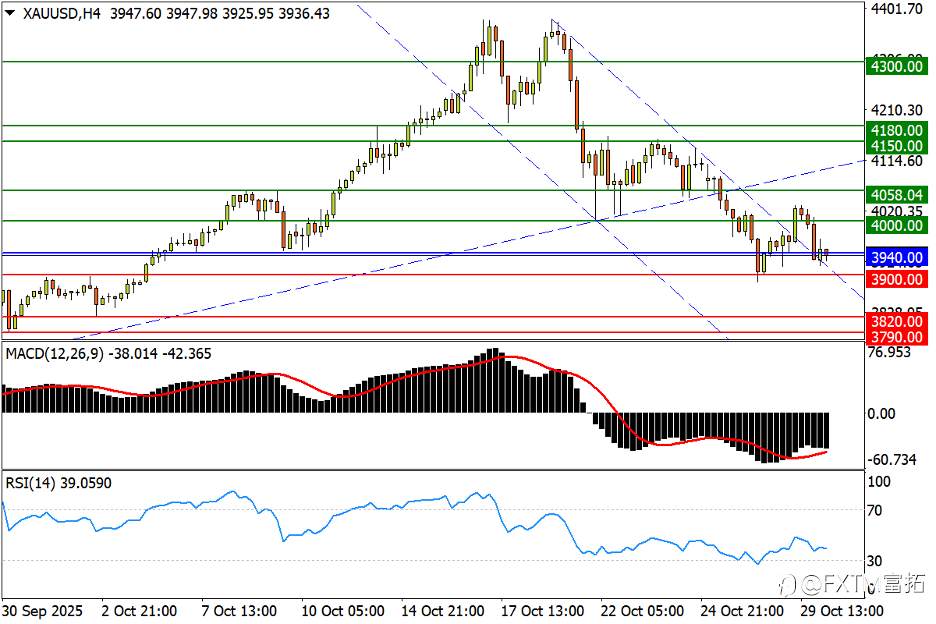Click the 4210.30 price axis value
The width and height of the screenshot is (936, 624).
[x=897, y=110]
